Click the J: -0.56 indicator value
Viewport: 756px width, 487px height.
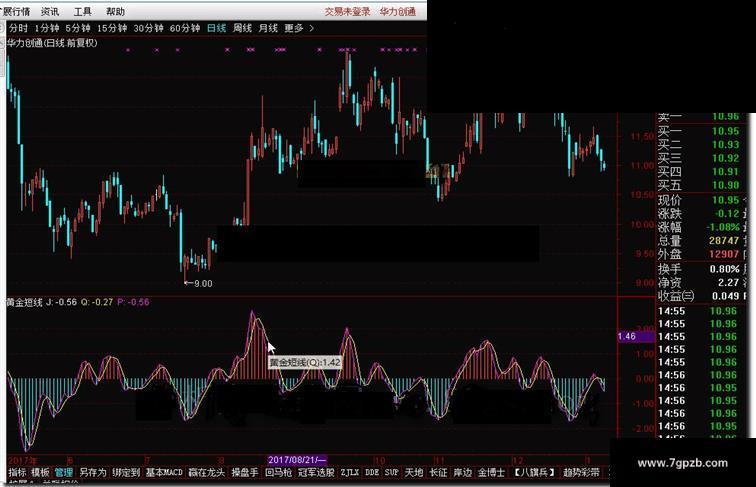[x=61, y=302]
